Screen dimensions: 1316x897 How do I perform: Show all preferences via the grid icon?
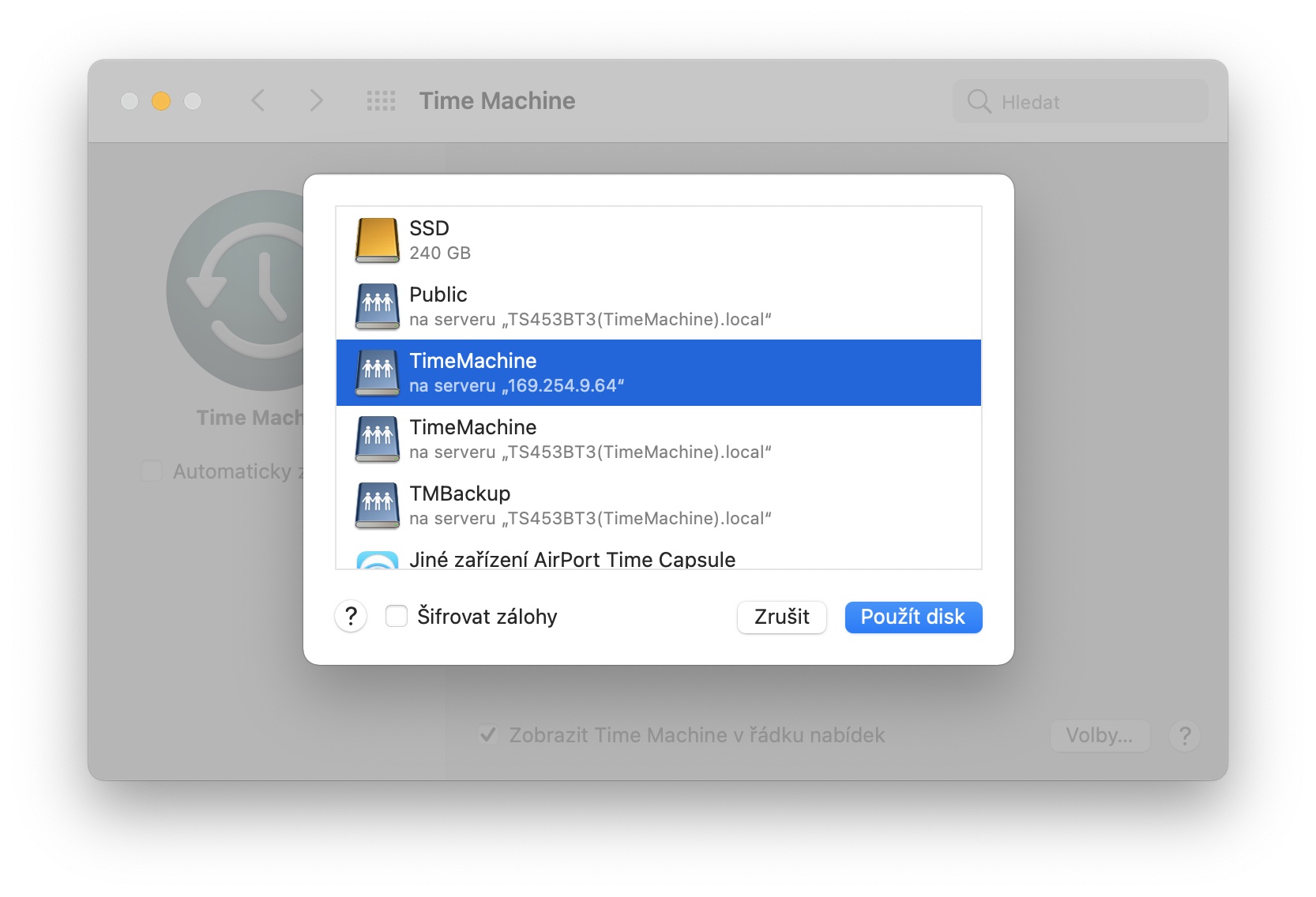click(381, 101)
